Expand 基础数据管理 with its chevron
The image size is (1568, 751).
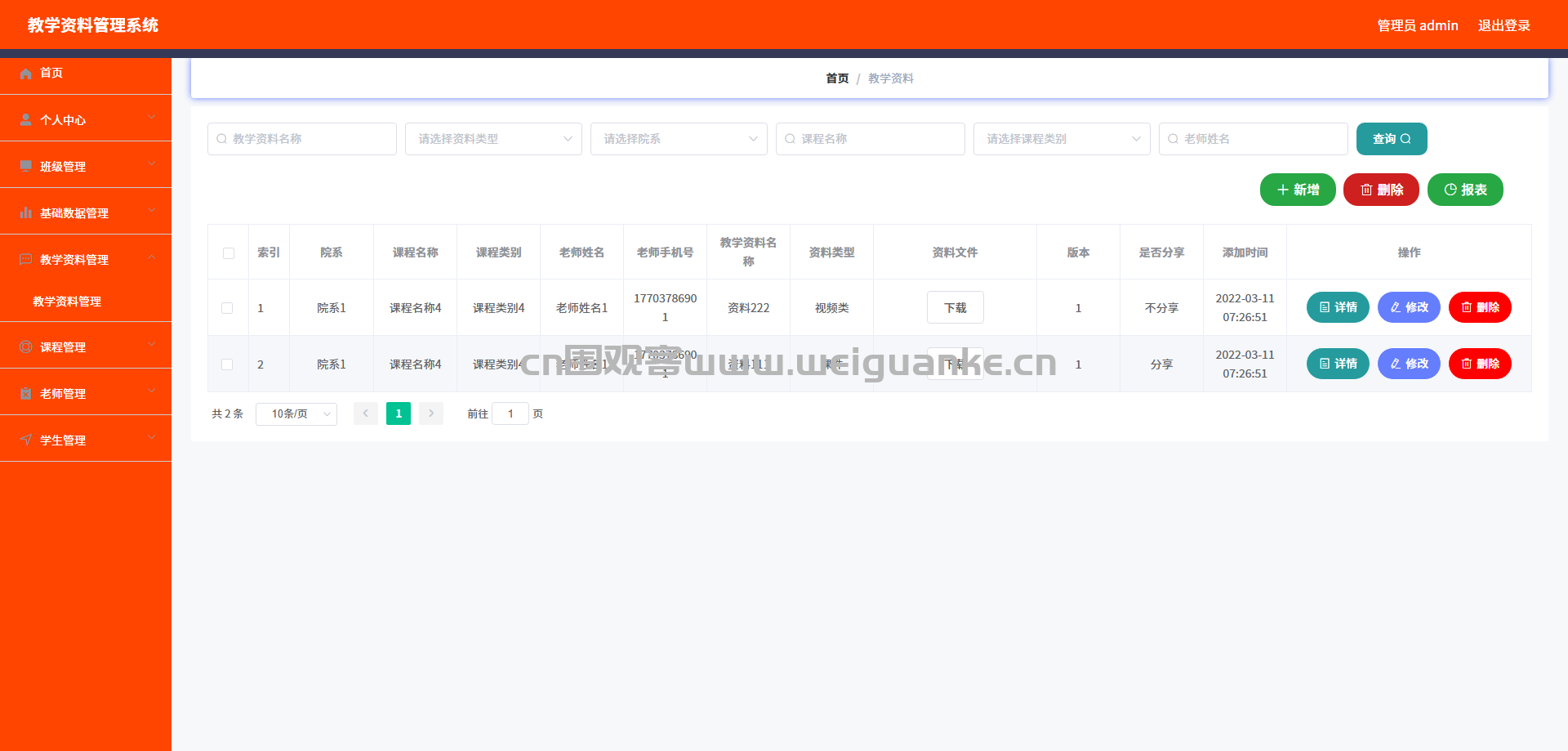click(x=152, y=211)
